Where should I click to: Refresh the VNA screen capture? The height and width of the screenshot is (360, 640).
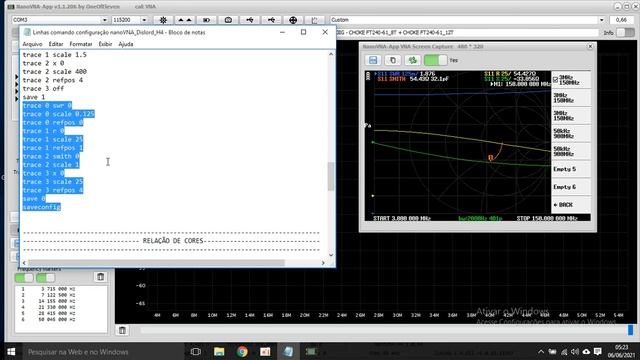tap(413, 60)
